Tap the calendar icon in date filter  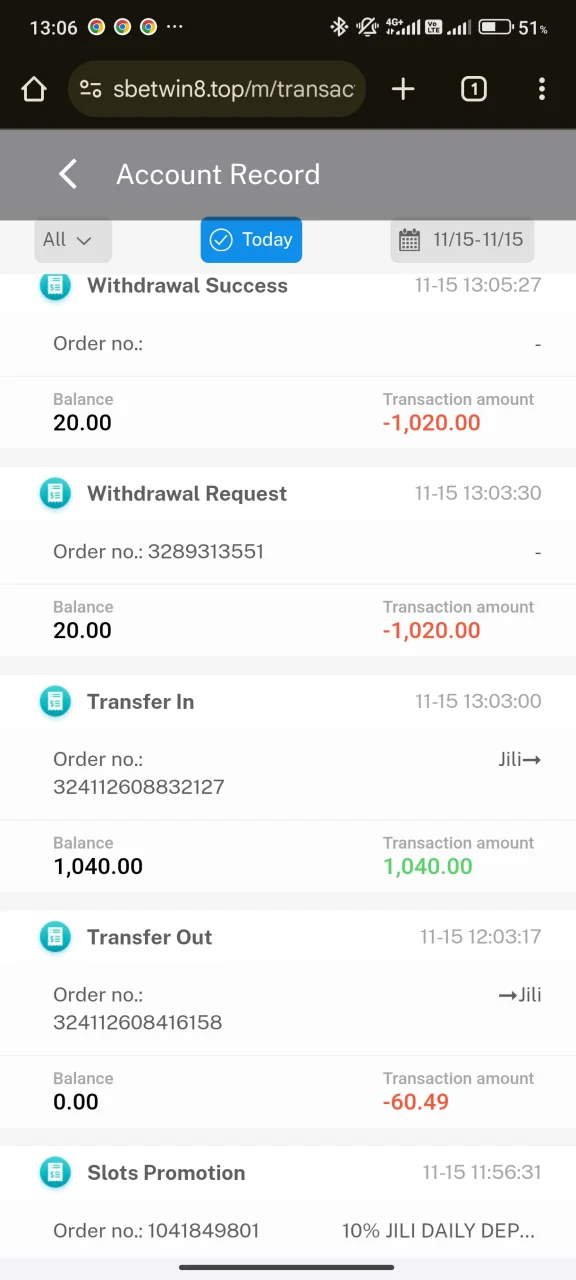point(409,240)
